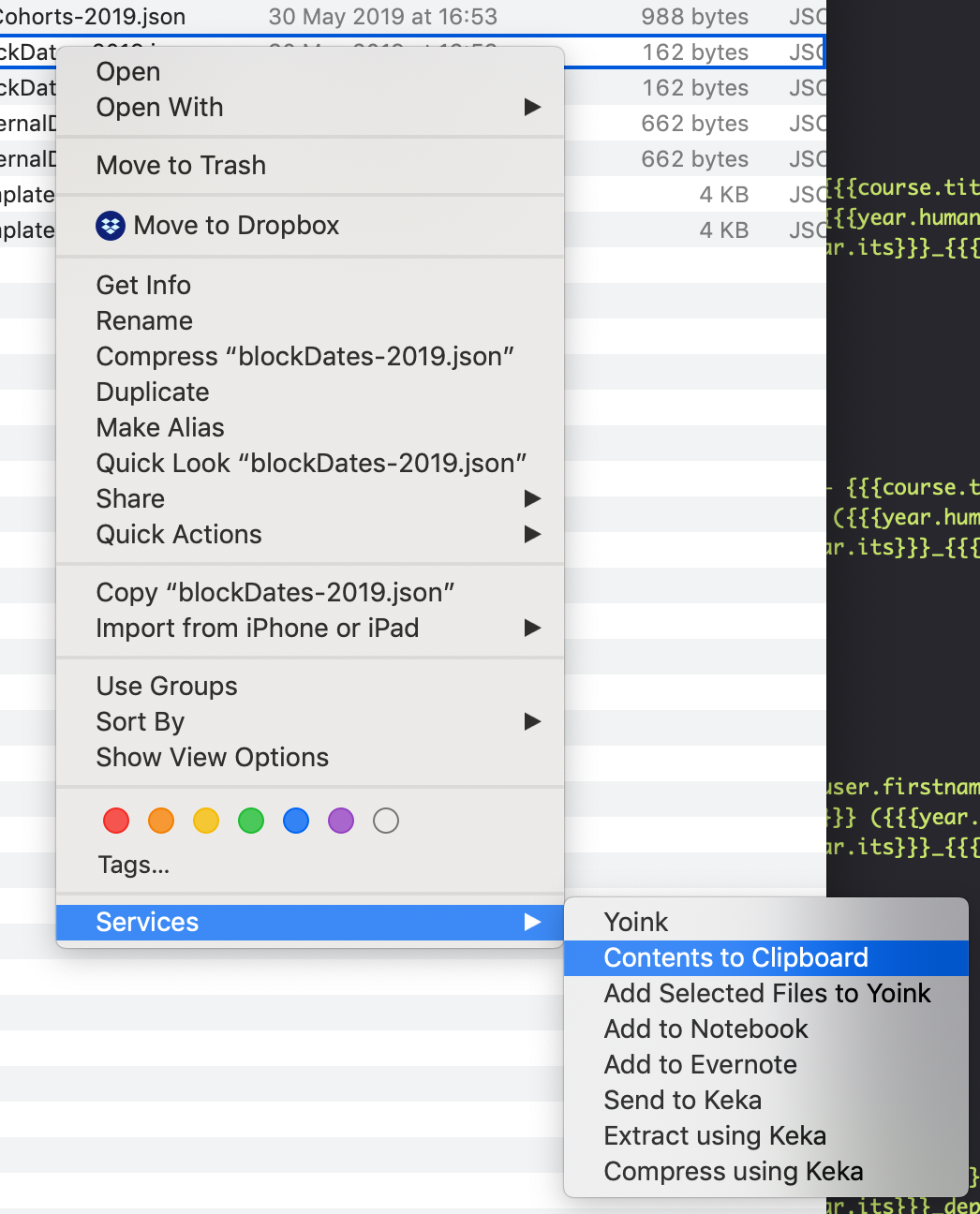Select Add to Evernote

(766, 1064)
